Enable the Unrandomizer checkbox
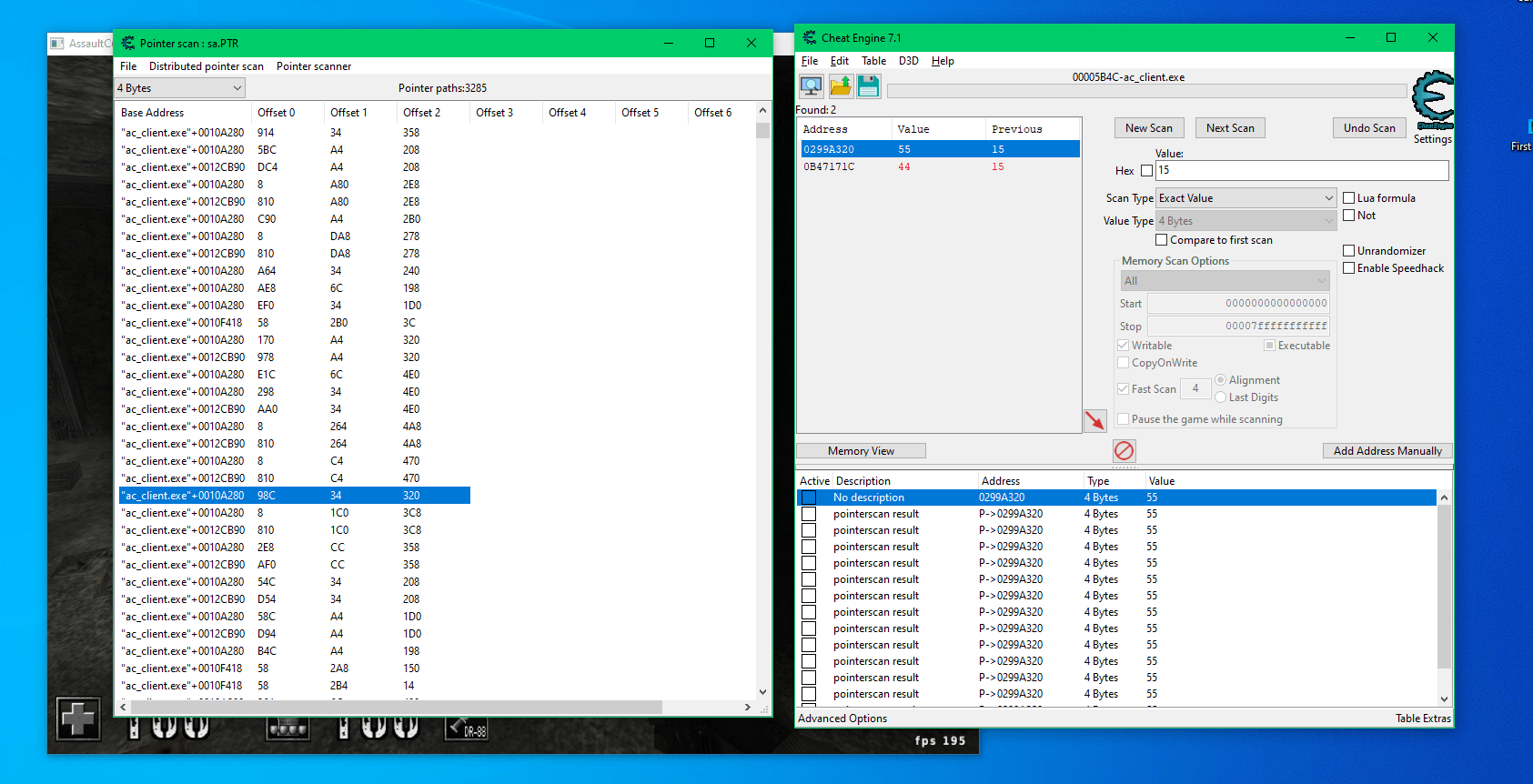The width and height of the screenshot is (1533, 784). (1349, 250)
